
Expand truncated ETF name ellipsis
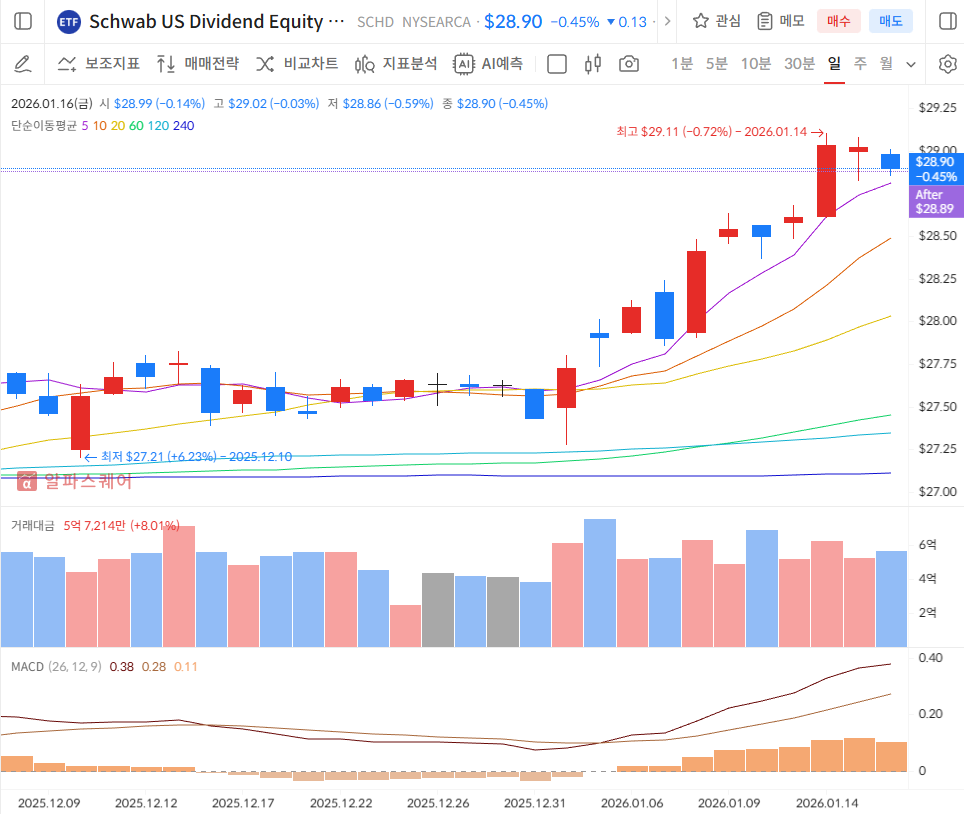point(336,21)
